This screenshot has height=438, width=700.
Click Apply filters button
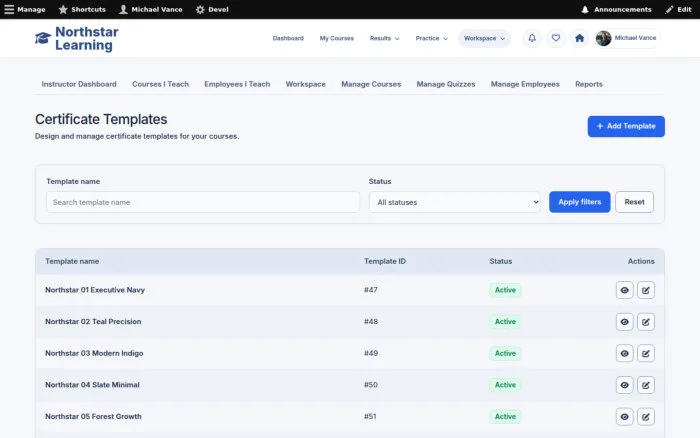point(579,202)
